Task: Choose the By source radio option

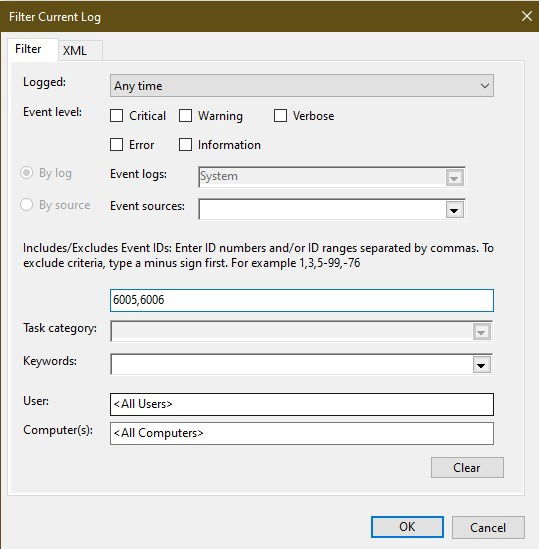Action: 27,205
